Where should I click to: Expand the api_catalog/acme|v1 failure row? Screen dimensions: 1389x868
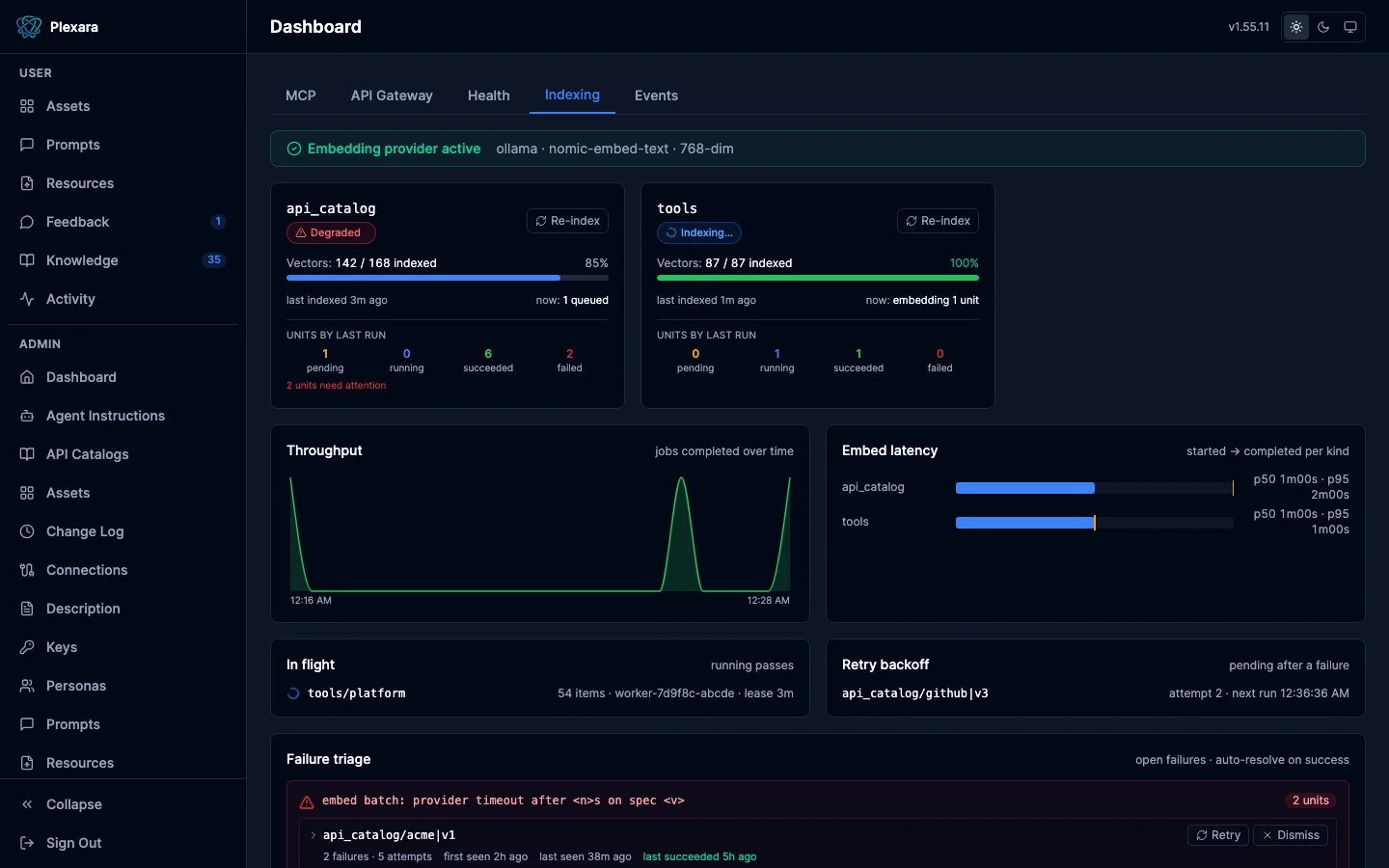313,835
